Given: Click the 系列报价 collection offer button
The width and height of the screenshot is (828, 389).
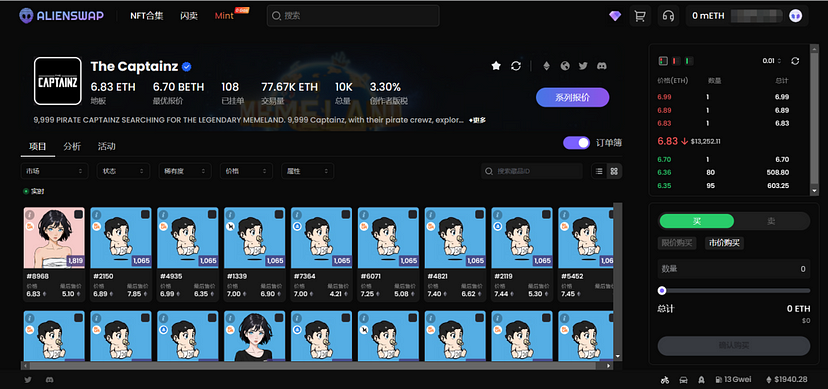Looking at the screenshot, I should 572,98.
